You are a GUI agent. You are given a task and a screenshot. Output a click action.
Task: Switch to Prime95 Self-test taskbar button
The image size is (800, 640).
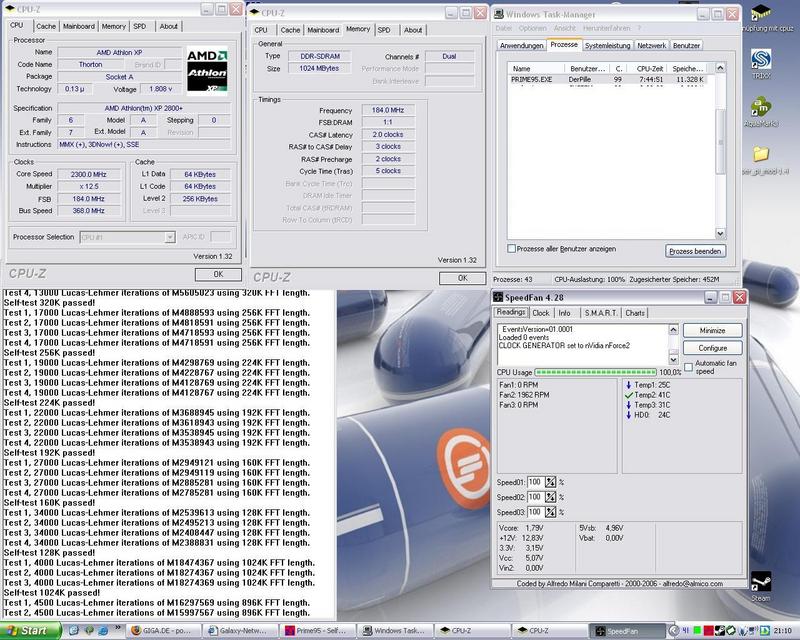pos(318,631)
